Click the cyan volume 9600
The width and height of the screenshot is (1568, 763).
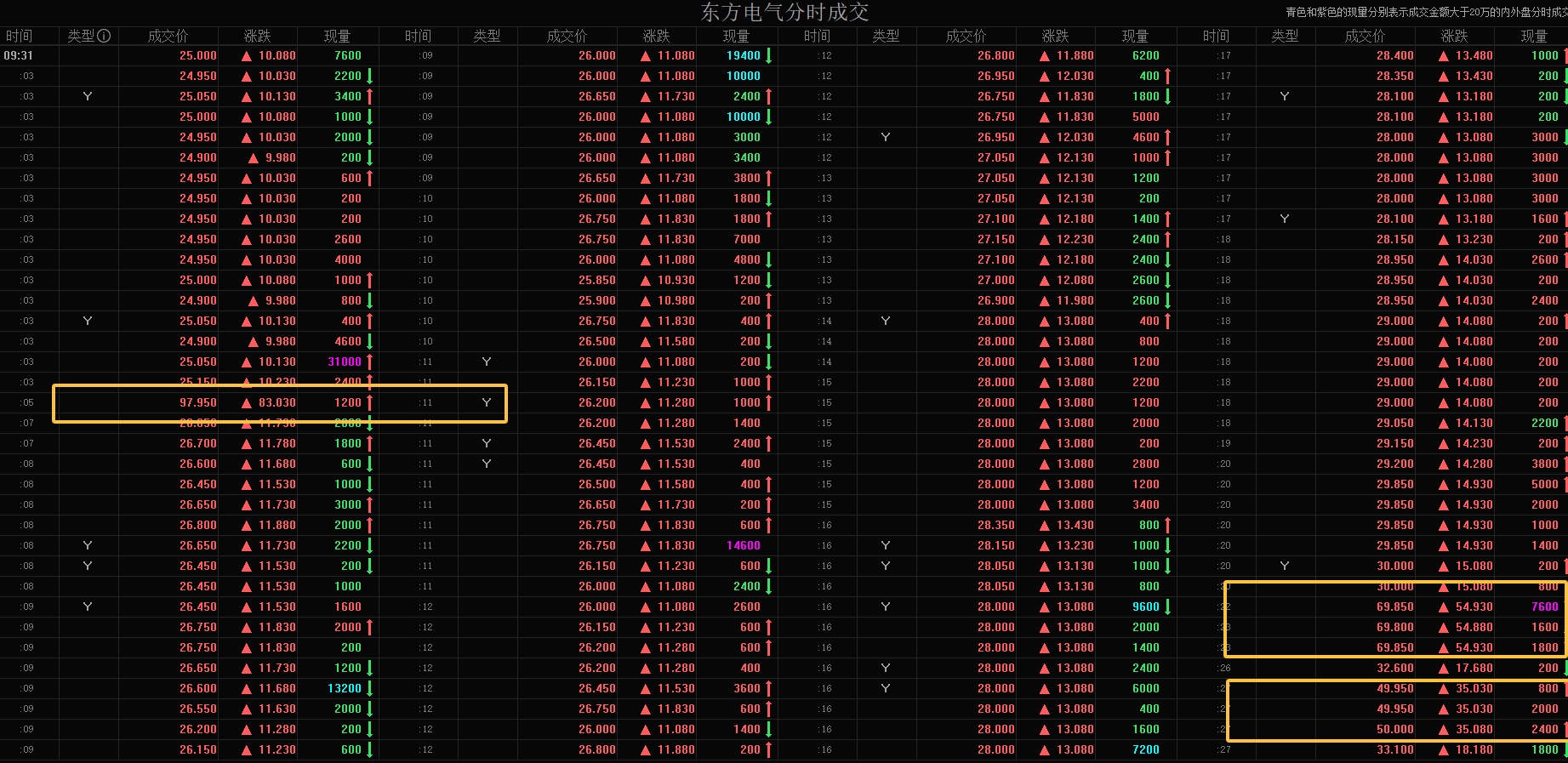click(x=1146, y=606)
